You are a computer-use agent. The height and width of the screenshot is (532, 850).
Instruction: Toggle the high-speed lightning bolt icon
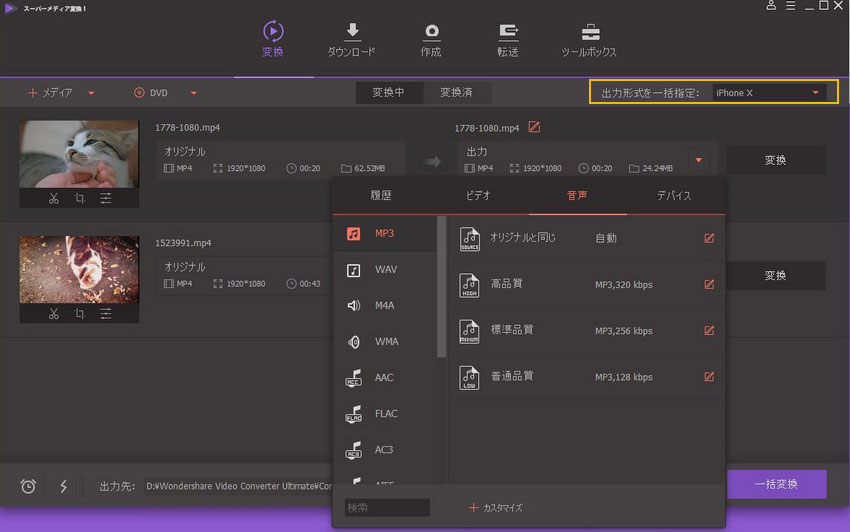(63, 486)
